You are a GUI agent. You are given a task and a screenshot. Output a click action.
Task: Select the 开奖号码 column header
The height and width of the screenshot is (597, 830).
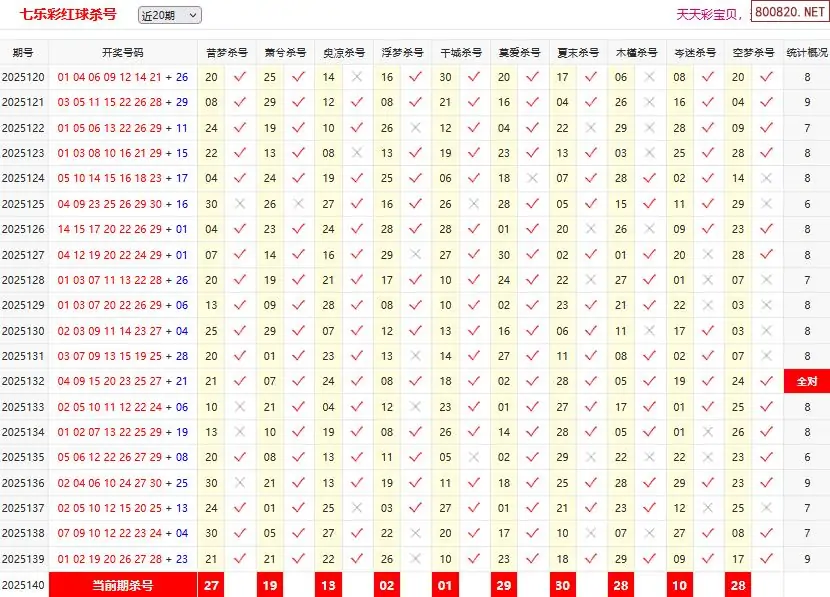point(122,52)
